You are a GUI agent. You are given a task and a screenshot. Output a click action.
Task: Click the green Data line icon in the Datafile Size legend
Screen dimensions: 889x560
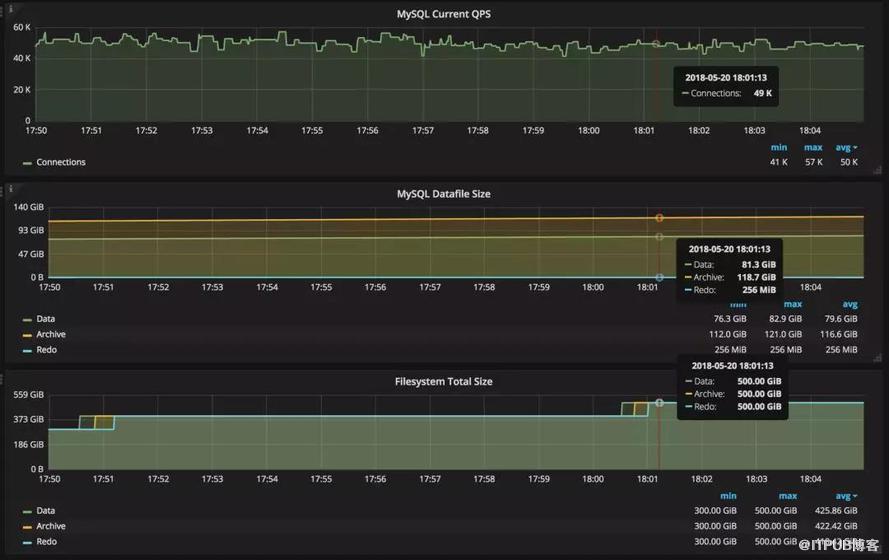tap(27, 319)
